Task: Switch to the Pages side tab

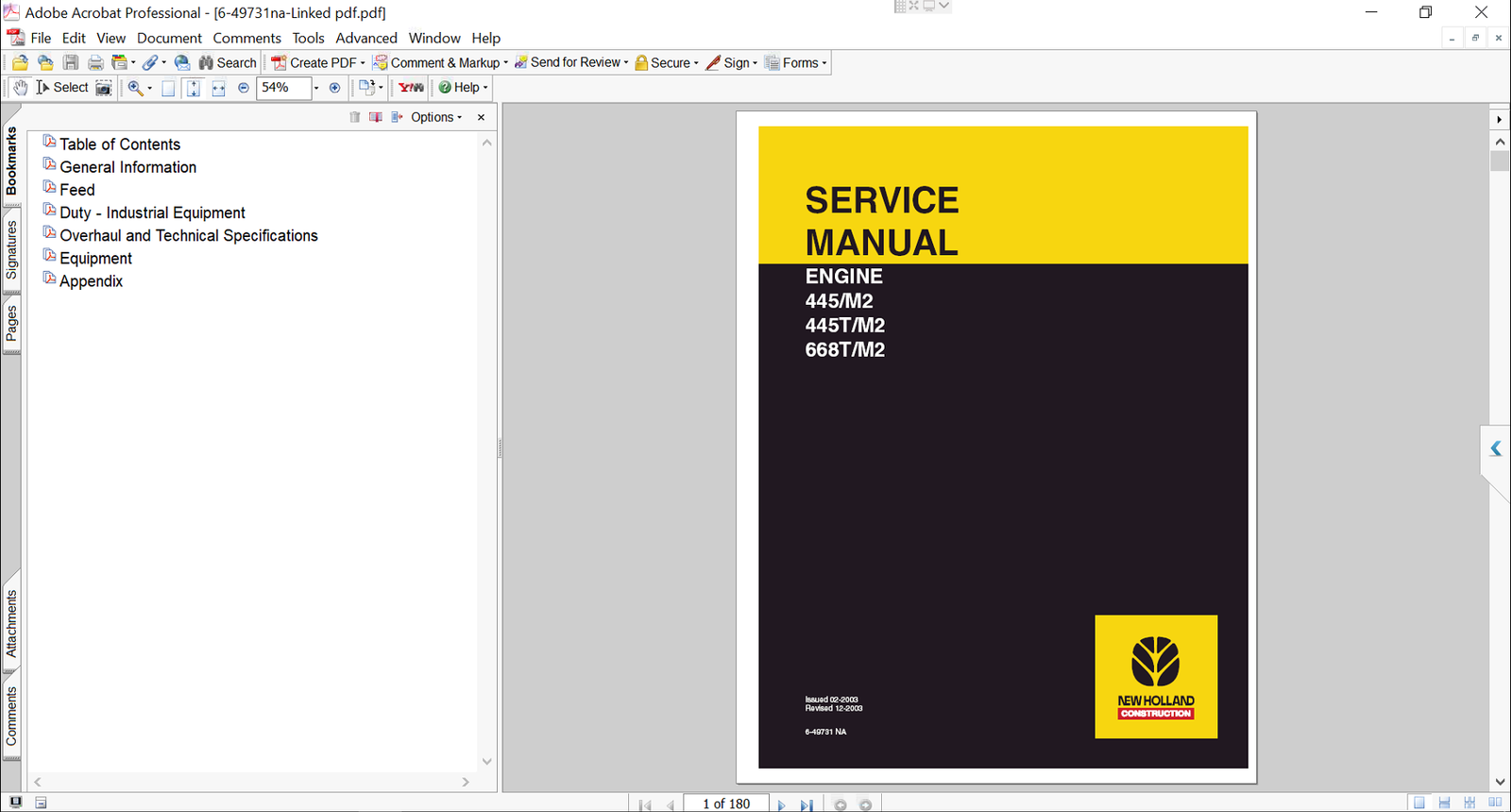Action: [x=11, y=324]
